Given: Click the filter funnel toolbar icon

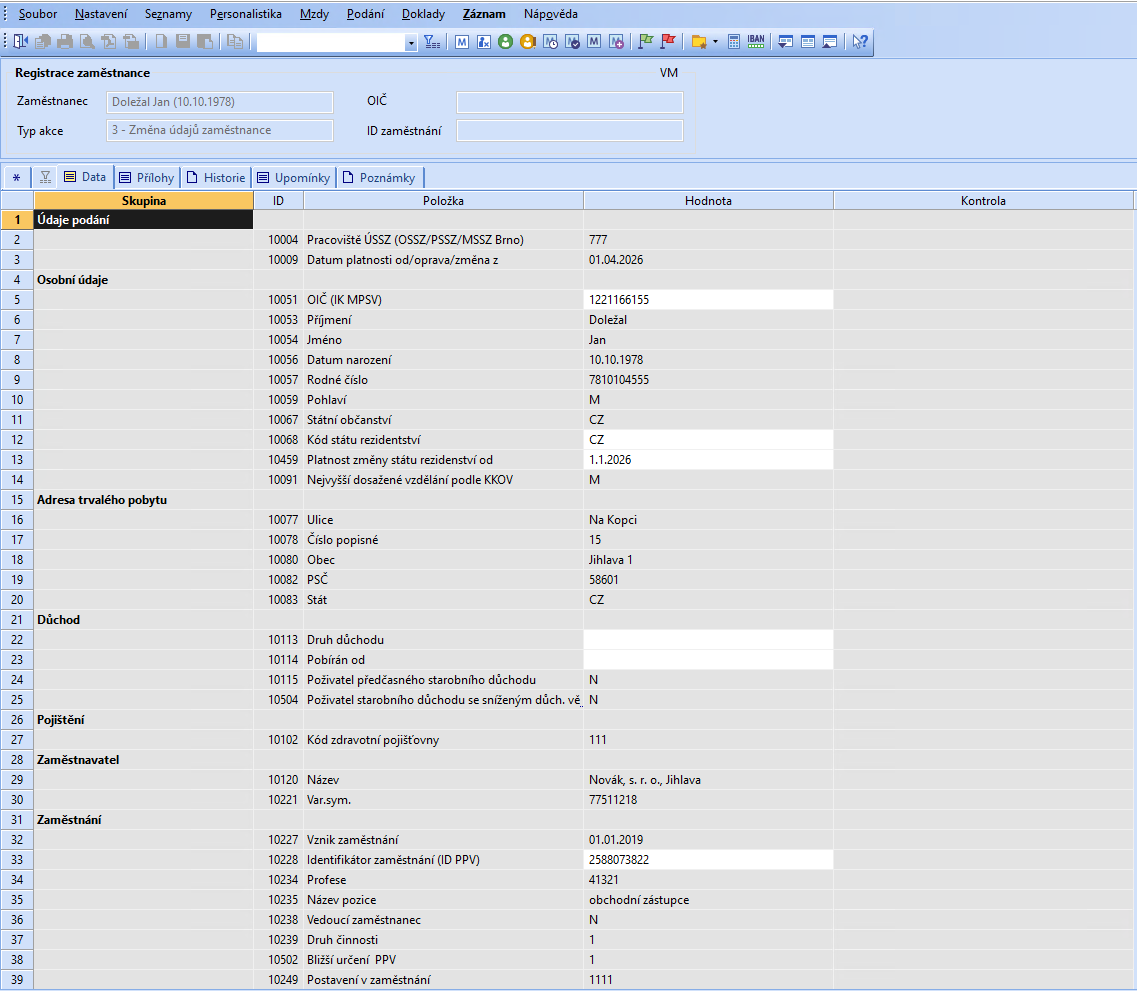Looking at the screenshot, I should coord(431,42).
